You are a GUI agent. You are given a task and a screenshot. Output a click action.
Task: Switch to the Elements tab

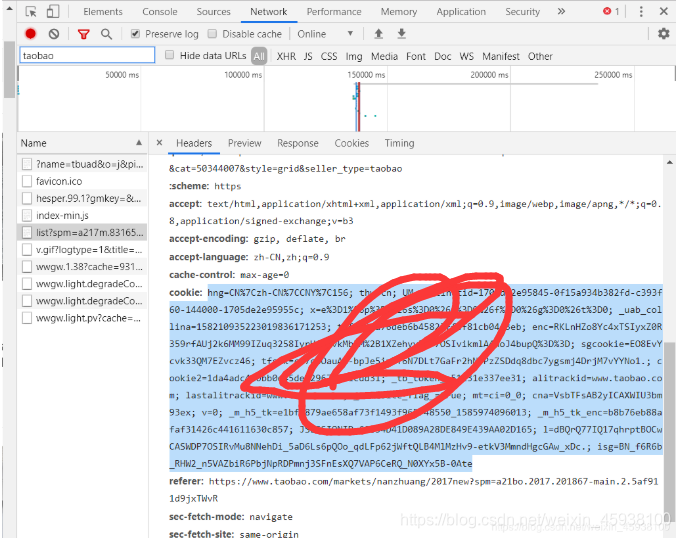click(x=103, y=12)
